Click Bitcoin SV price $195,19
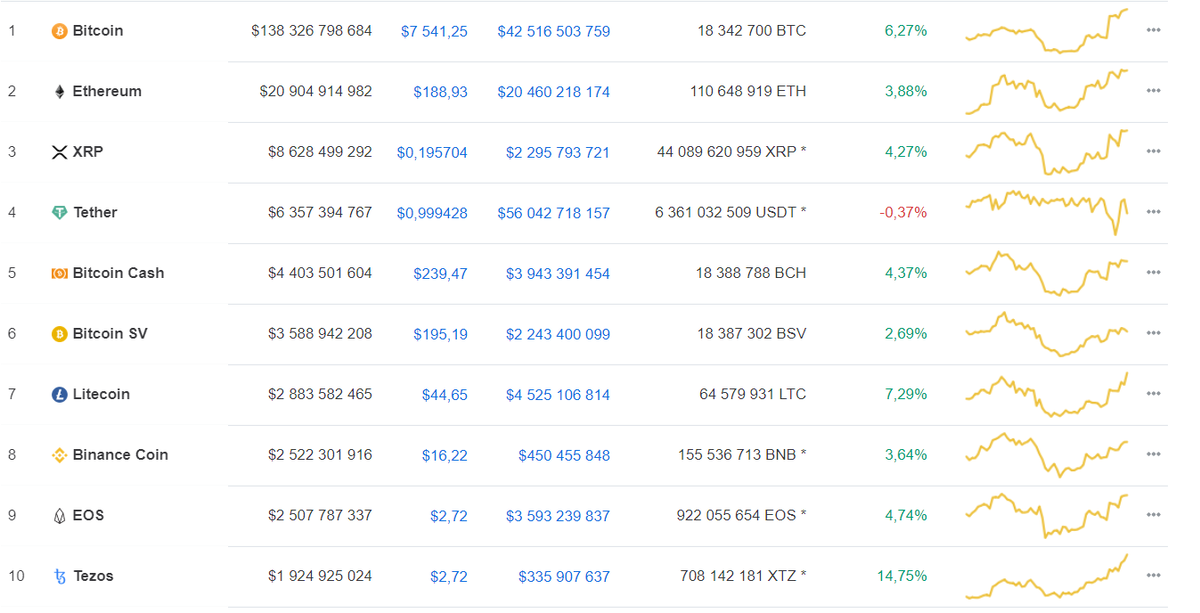The width and height of the screenshot is (1200, 613). coord(440,334)
